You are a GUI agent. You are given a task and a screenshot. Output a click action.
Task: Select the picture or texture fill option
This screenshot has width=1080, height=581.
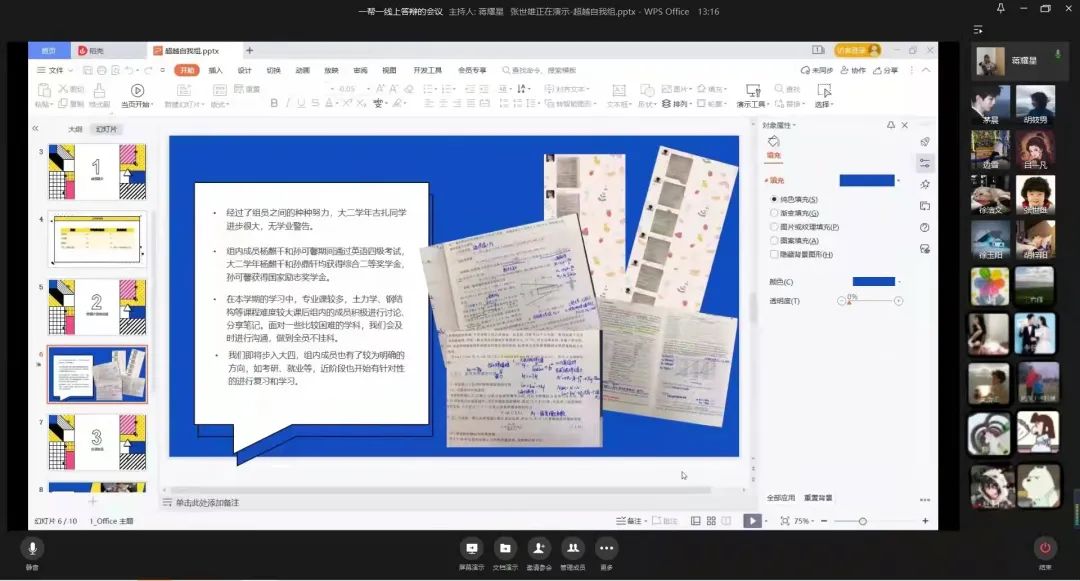coord(773,226)
